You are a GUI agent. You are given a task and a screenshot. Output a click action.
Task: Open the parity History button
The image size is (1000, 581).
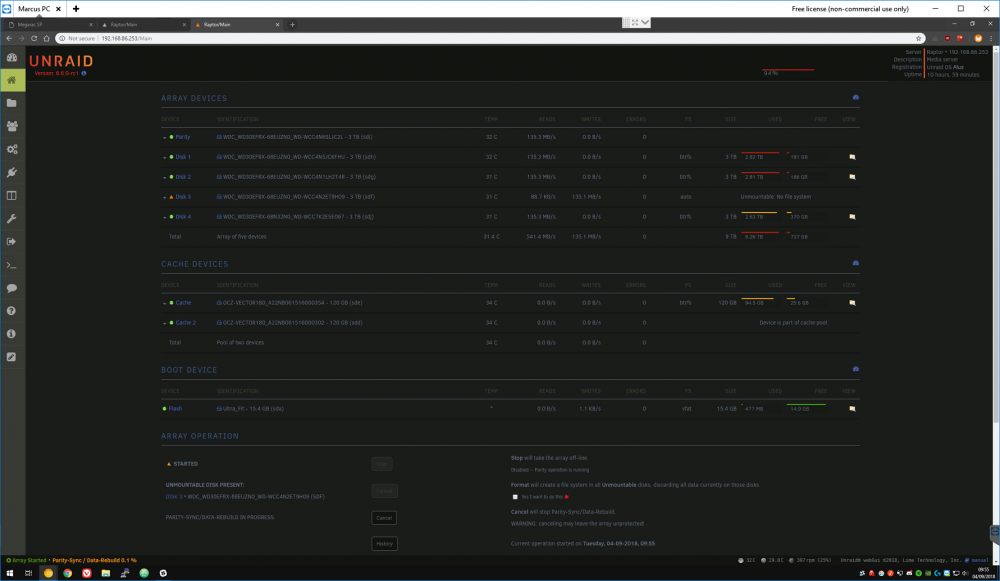coord(385,544)
